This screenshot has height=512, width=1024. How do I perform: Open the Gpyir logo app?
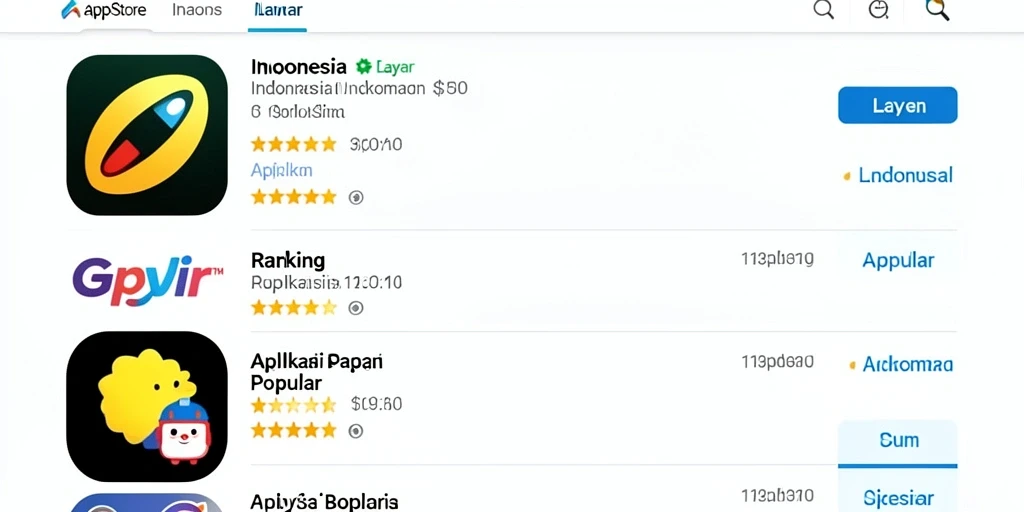(148, 281)
